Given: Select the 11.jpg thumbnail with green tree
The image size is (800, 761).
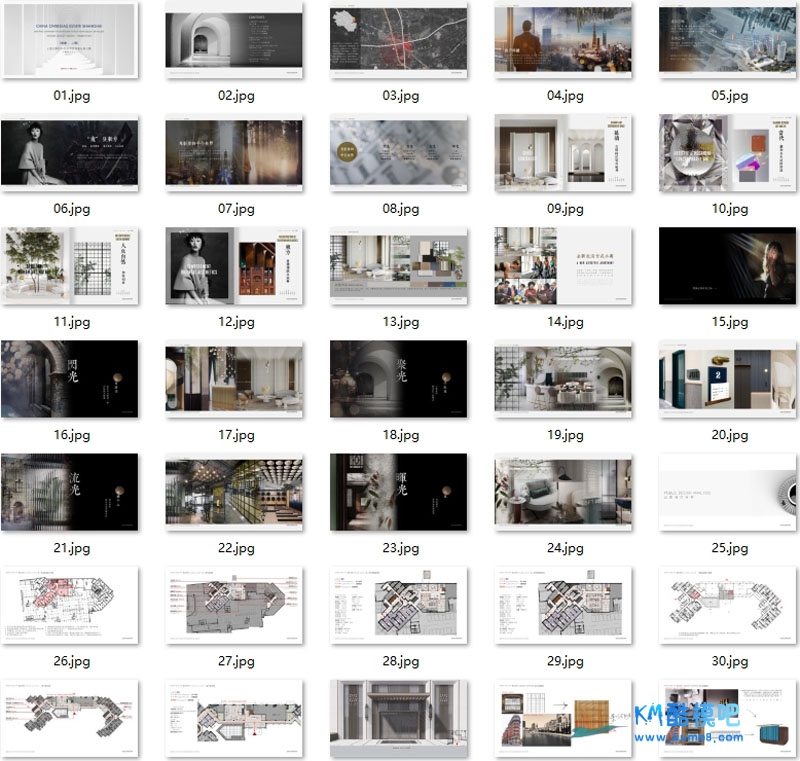Looking at the screenshot, I should click(x=70, y=267).
